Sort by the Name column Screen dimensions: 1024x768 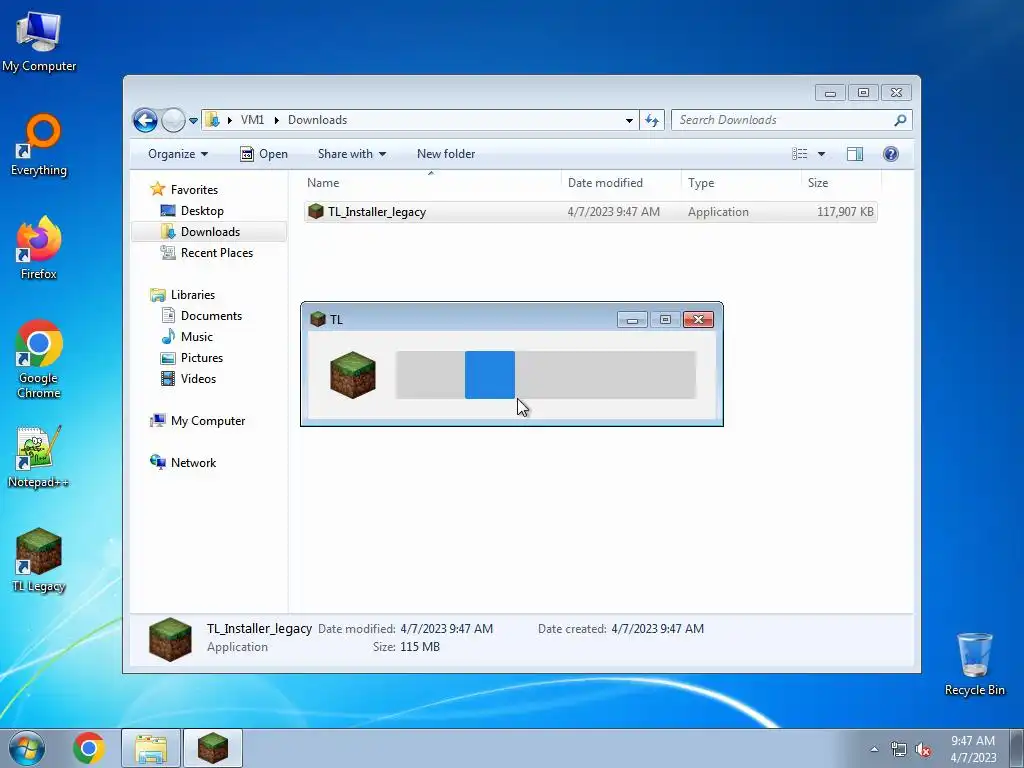pos(431,183)
